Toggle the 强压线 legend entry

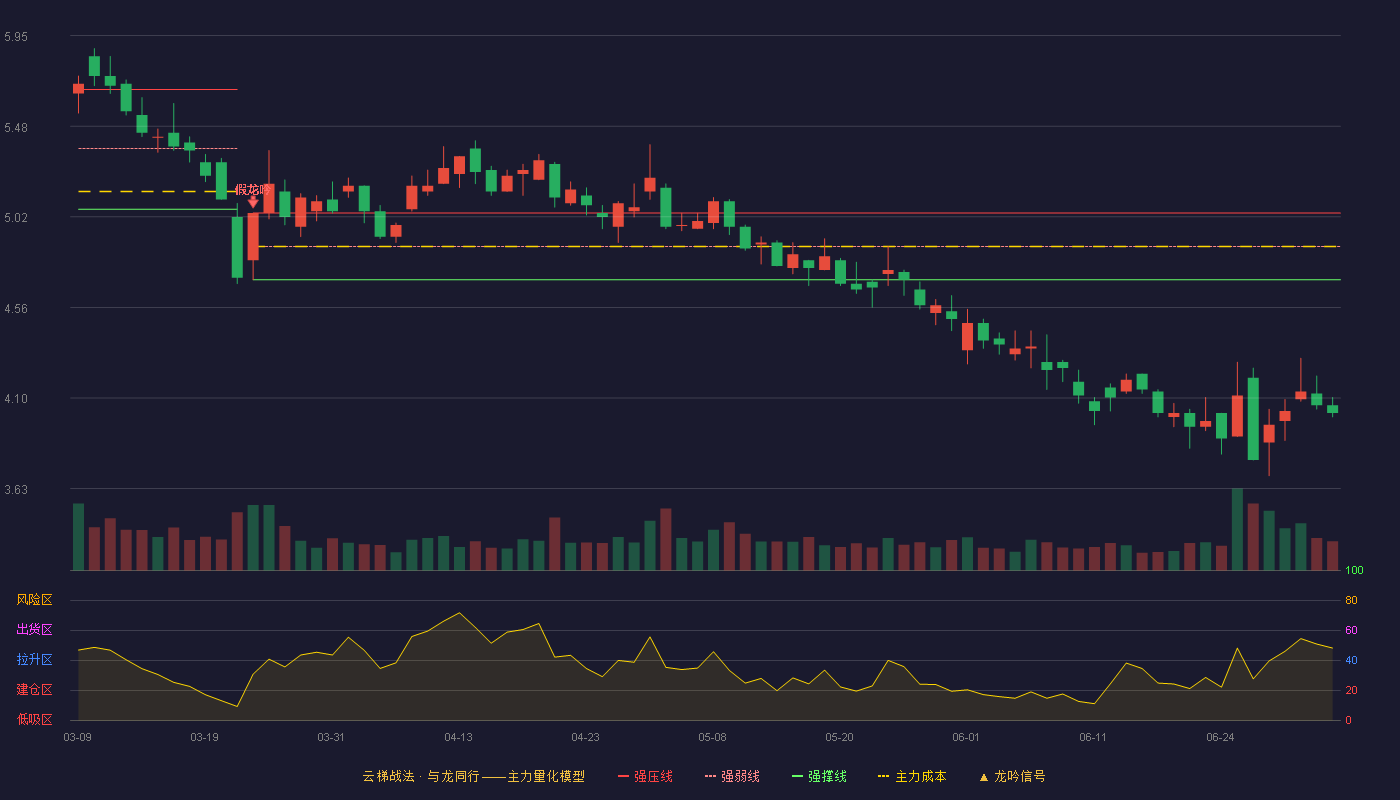[645, 776]
